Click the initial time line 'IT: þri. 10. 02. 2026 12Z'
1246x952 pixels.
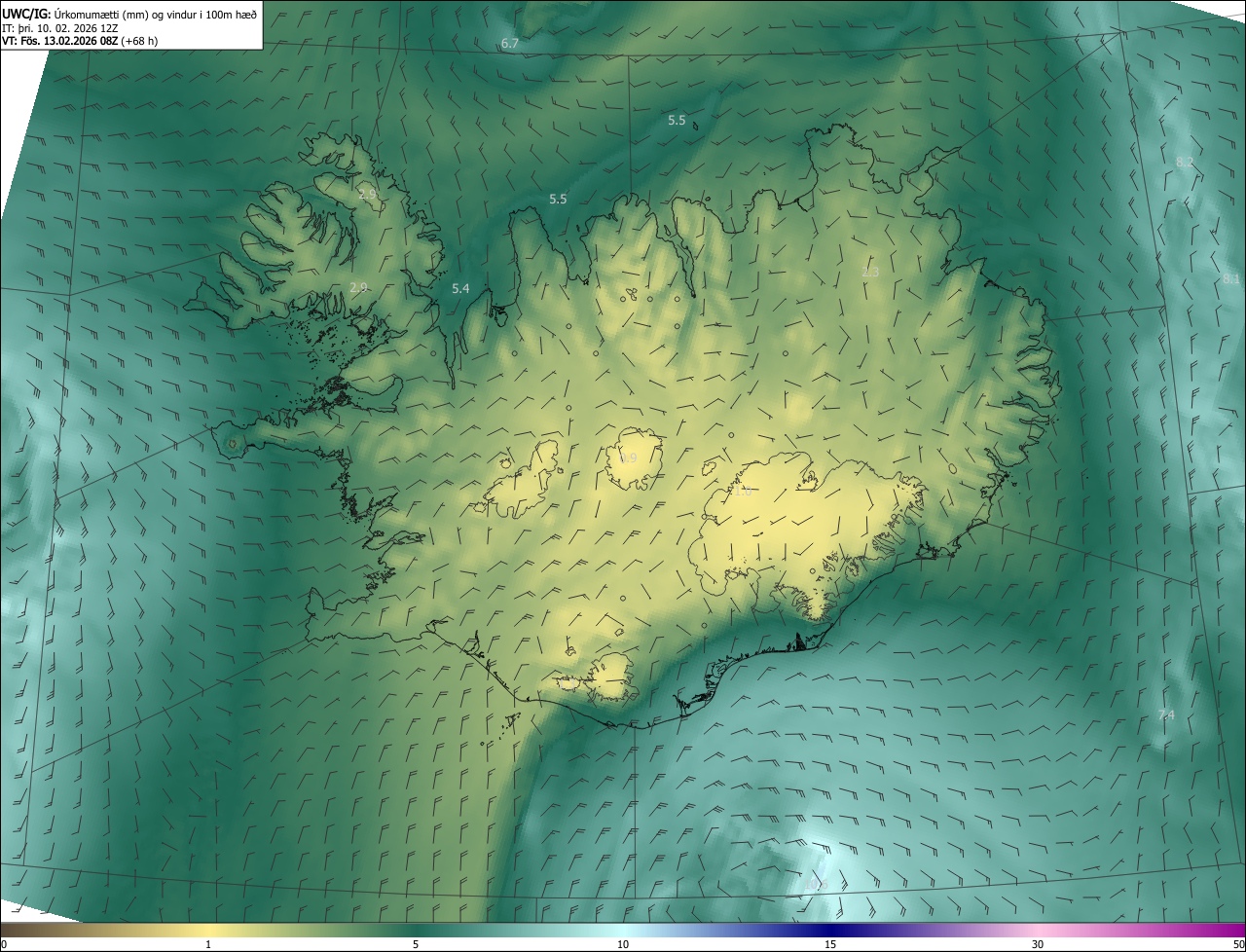click(x=61, y=28)
